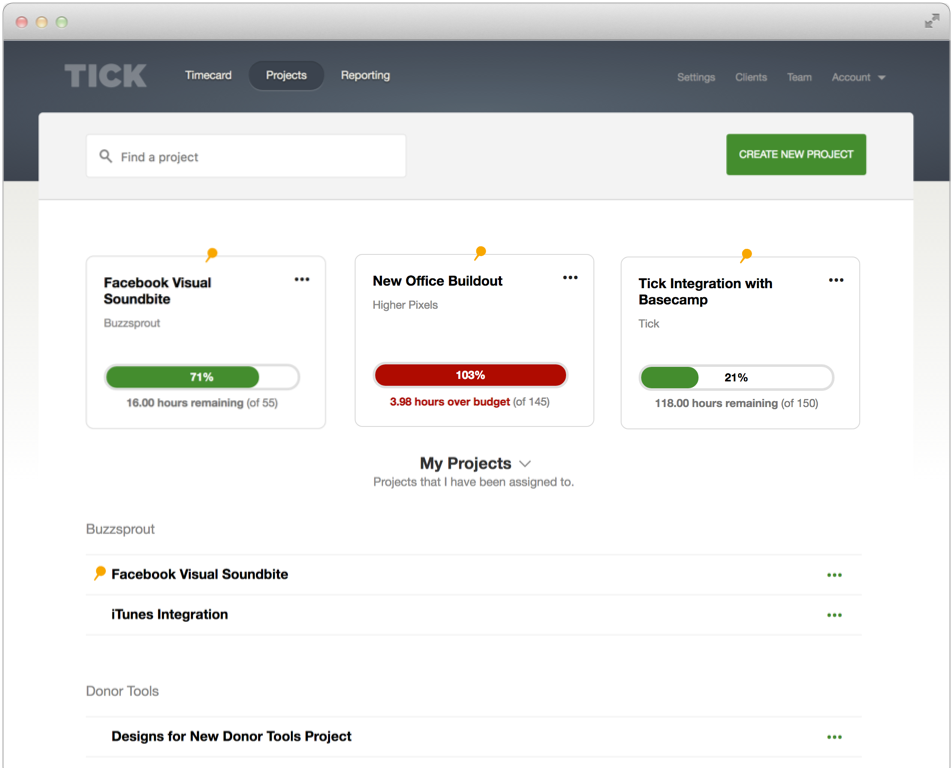This screenshot has height=768, width=952.
Task: Open the search magnifier icon in Find a project
Action: tap(107, 156)
